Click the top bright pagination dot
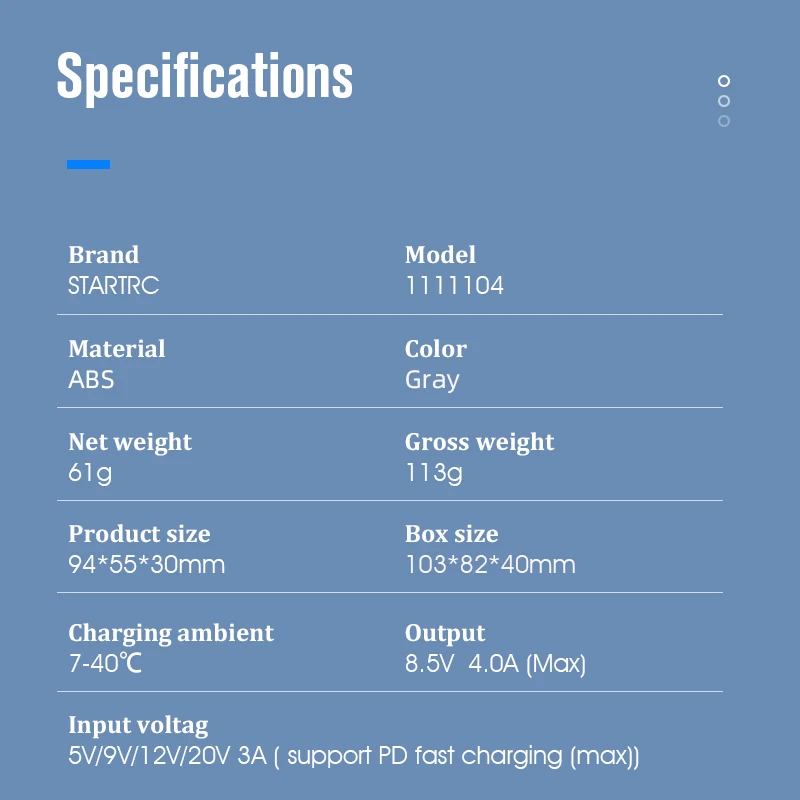 723,81
